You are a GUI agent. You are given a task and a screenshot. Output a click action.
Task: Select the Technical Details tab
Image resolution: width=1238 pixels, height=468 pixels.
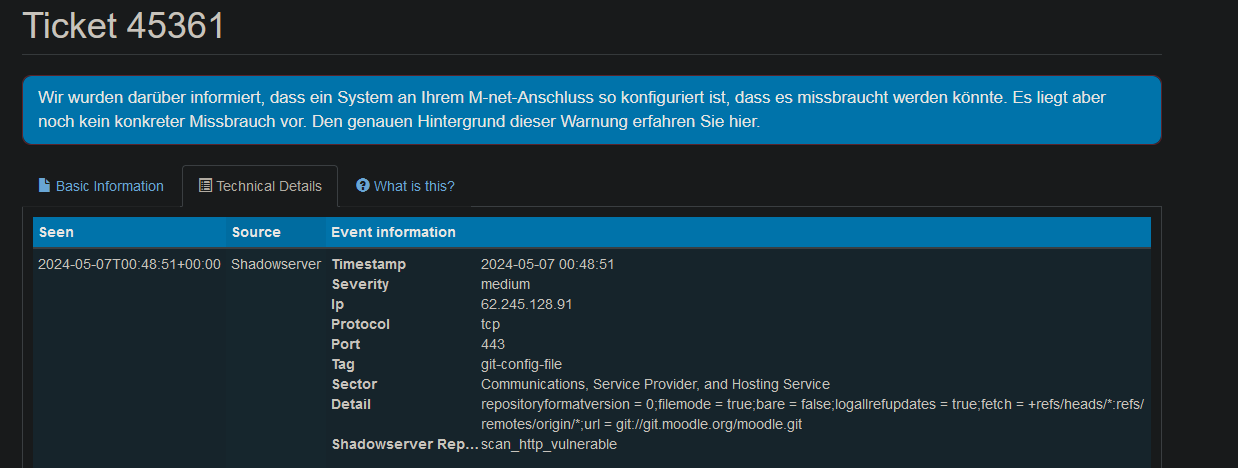(260, 186)
